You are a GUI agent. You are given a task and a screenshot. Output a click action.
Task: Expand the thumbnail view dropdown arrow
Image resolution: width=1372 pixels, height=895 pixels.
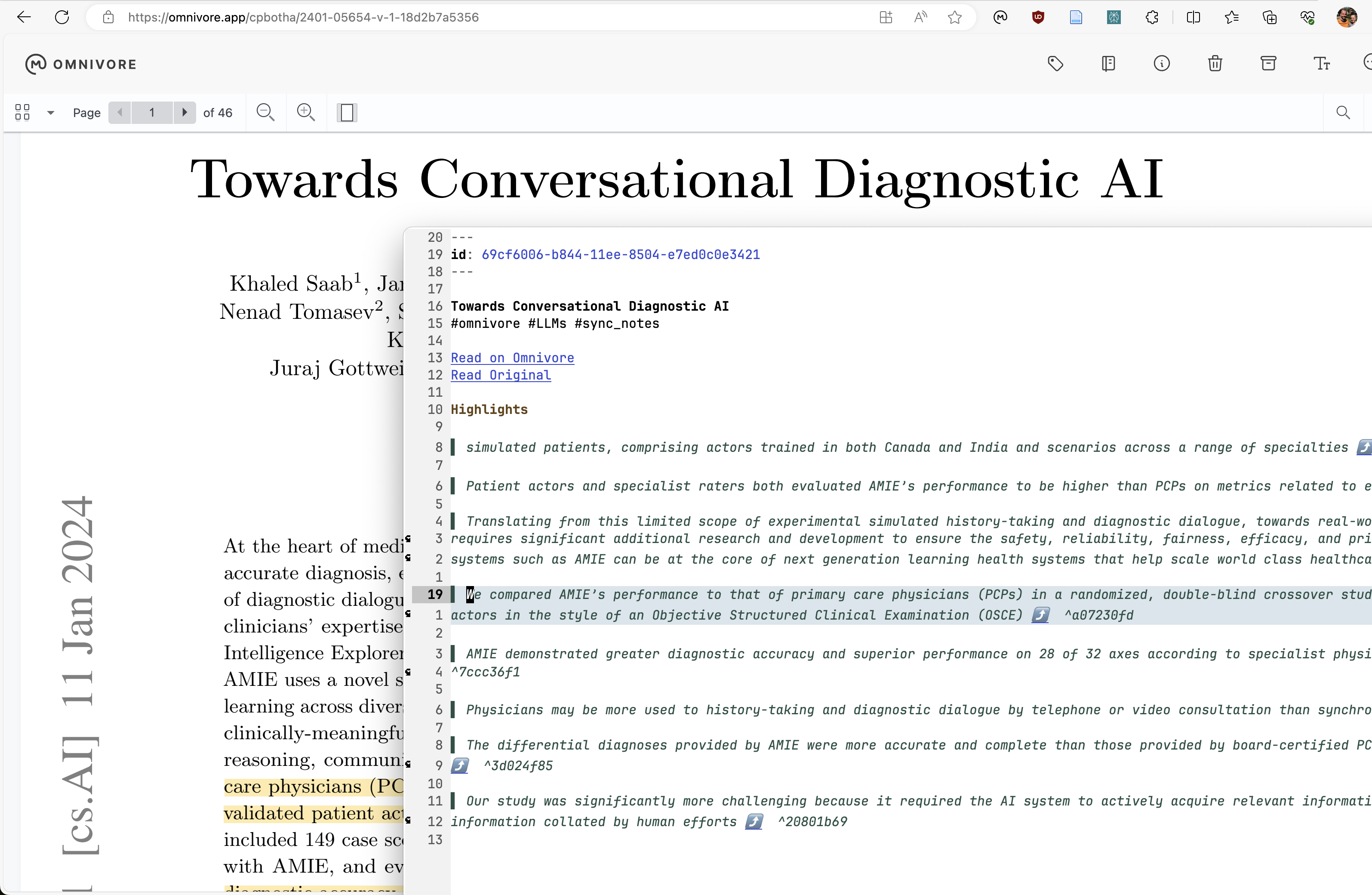51,112
